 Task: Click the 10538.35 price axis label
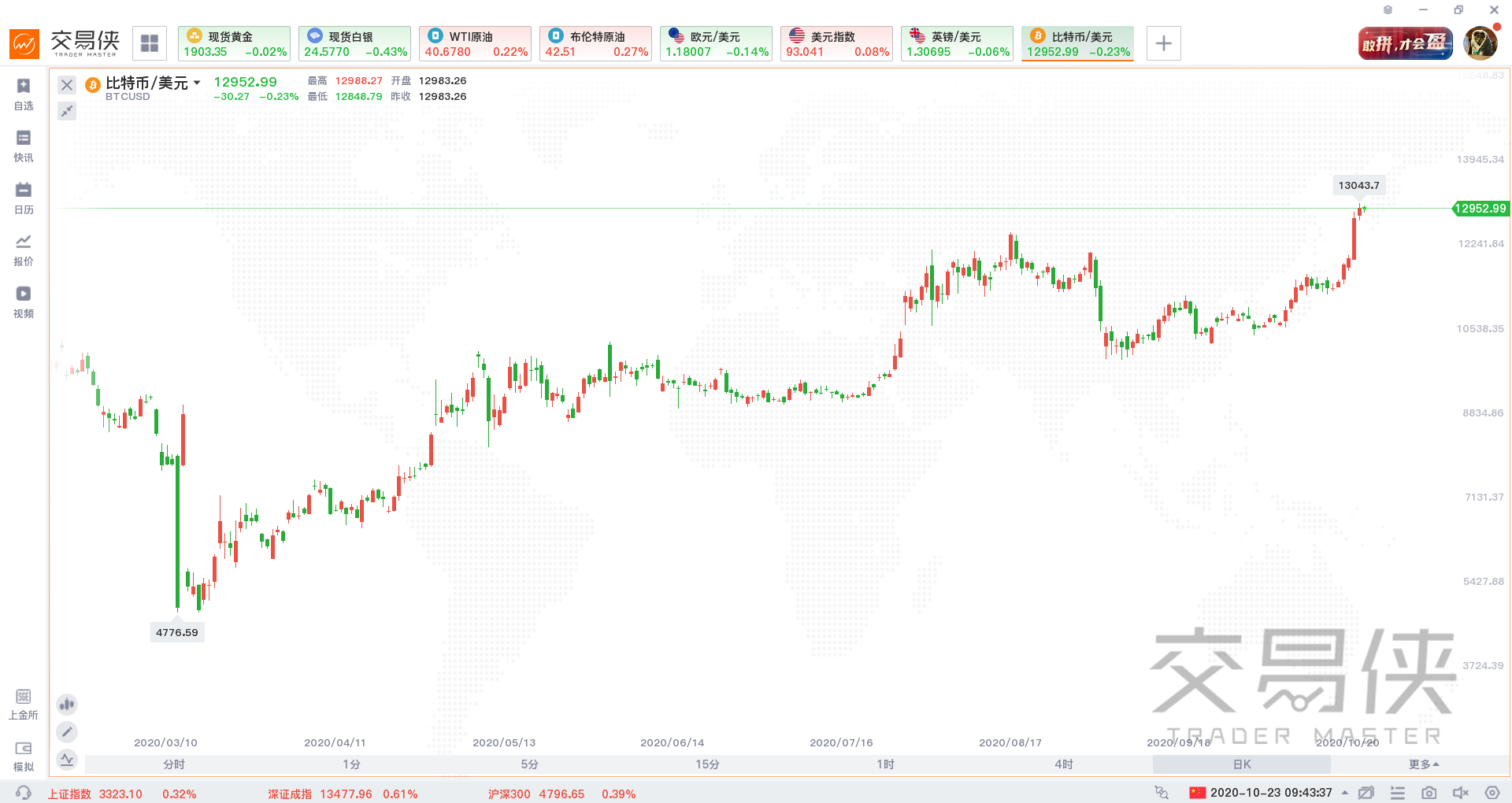1480,328
